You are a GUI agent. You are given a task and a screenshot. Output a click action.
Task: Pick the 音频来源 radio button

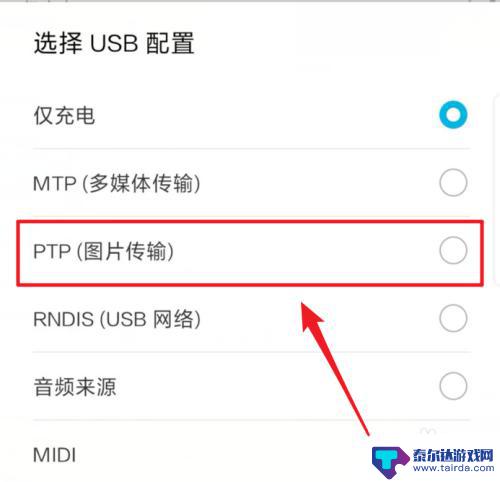pyautogui.click(x=453, y=386)
